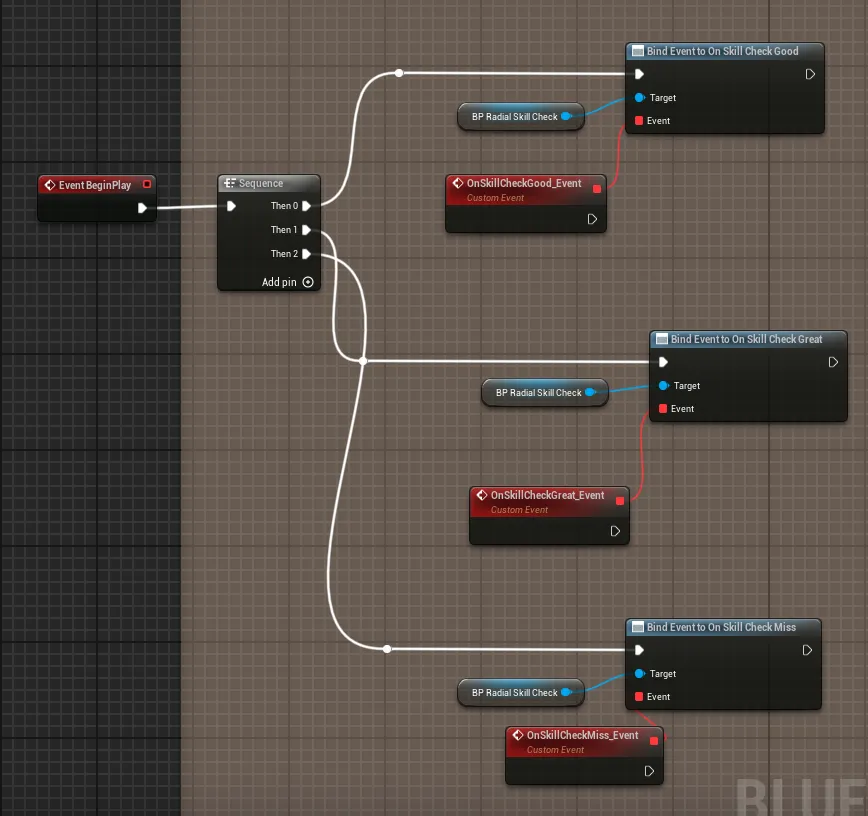Screen dimensions: 868x816
Task: Click output pin of BP Radial Skill Check near Miss
Action: pos(566,693)
